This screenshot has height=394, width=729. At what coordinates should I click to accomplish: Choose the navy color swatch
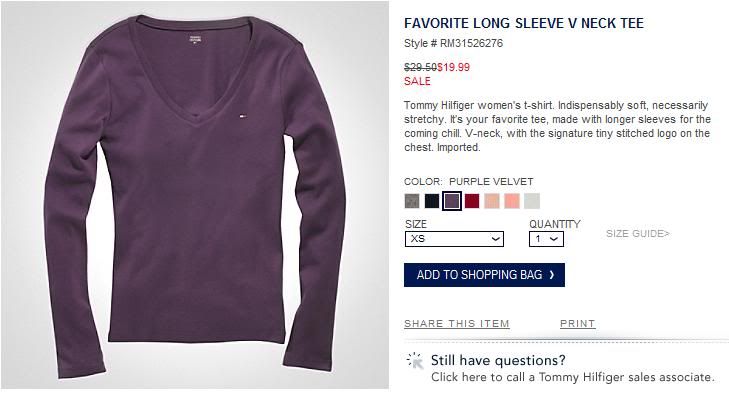(x=432, y=201)
